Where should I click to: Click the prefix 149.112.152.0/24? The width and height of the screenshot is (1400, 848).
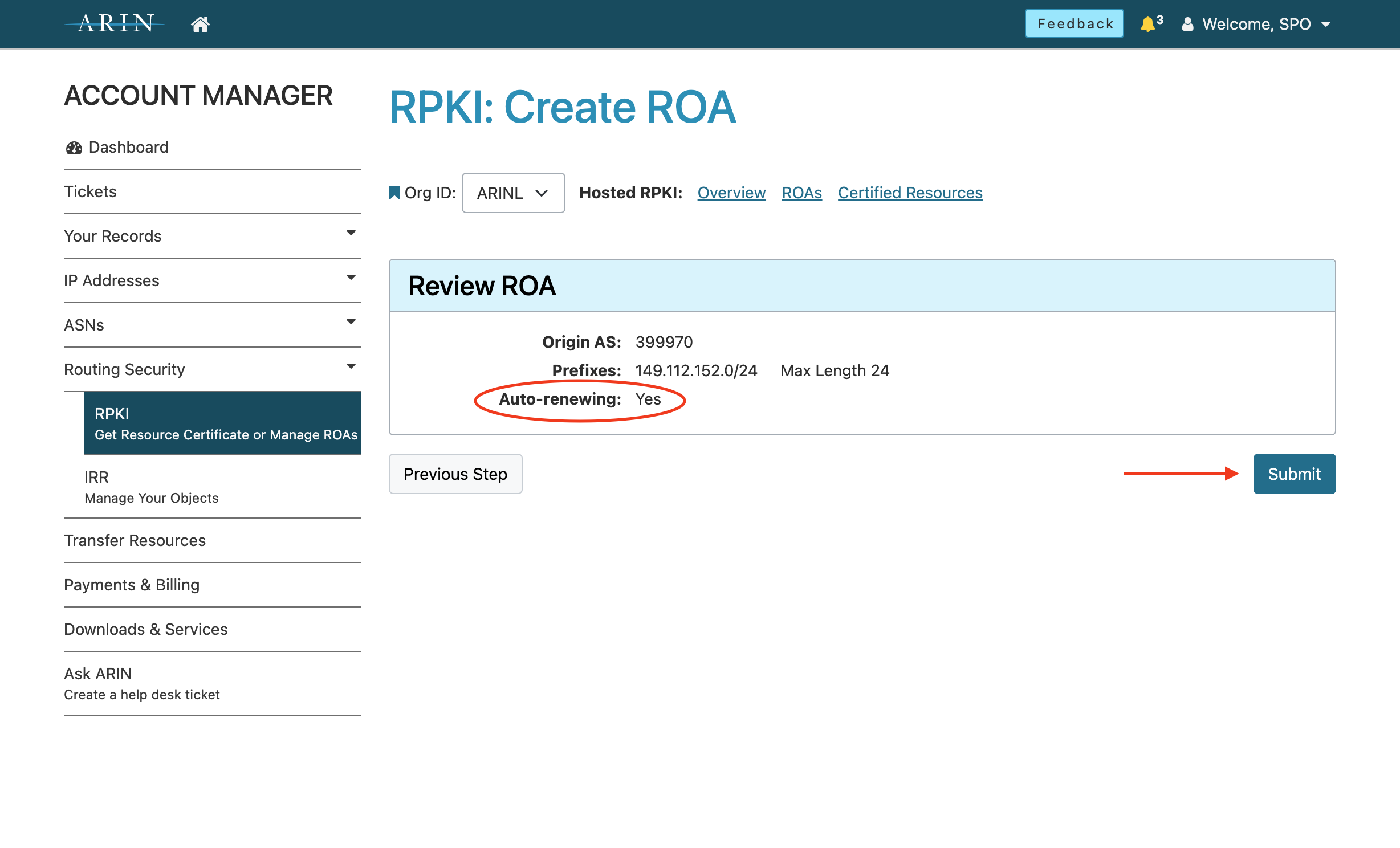[x=696, y=370]
